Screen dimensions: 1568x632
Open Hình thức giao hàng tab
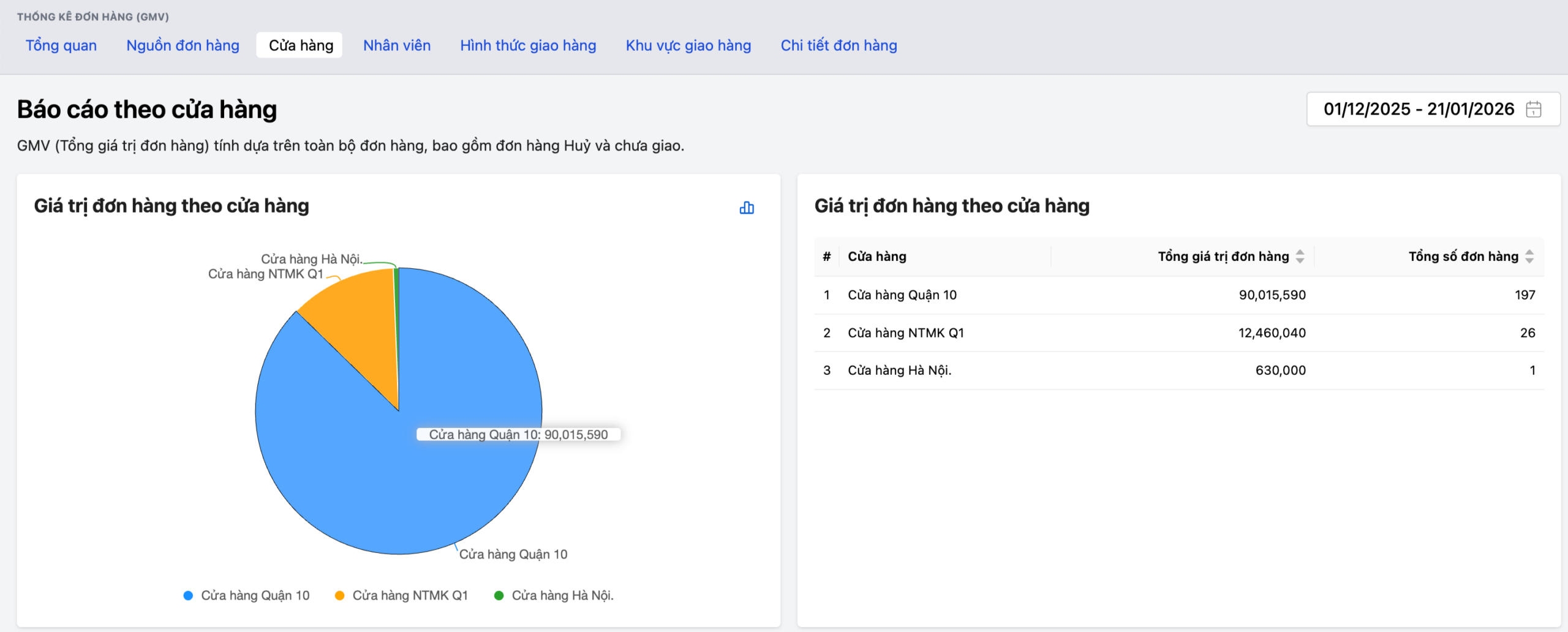(528, 45)
